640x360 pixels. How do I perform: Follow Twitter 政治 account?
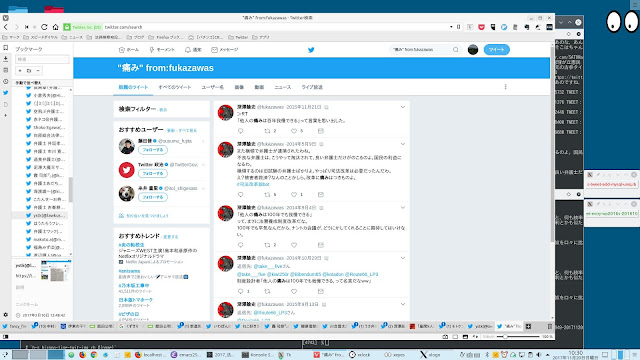[x=153, y=173]
